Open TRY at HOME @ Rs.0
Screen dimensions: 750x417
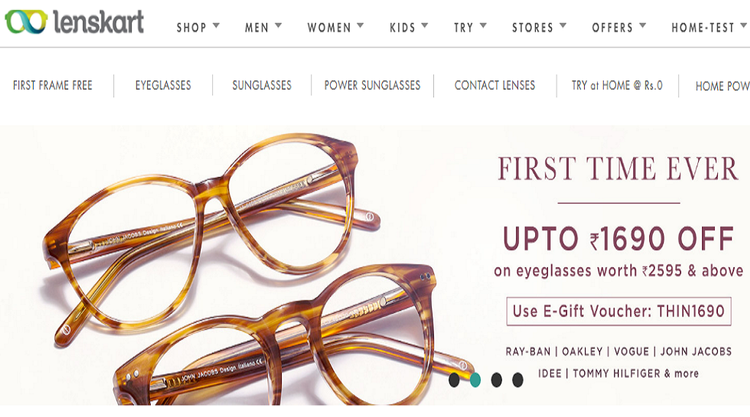click(617, 86)
